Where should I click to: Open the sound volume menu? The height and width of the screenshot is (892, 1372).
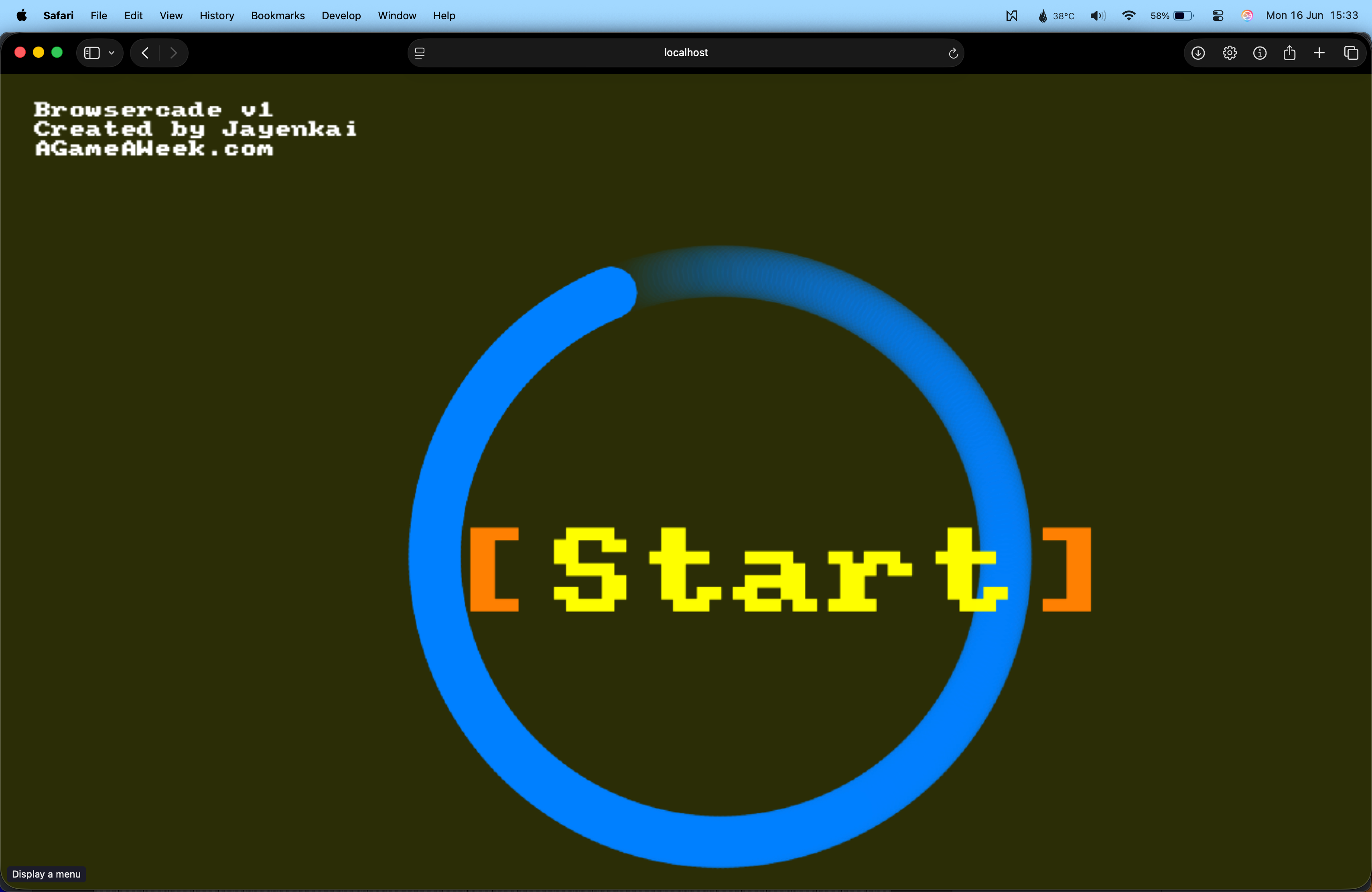point(1098,16)
